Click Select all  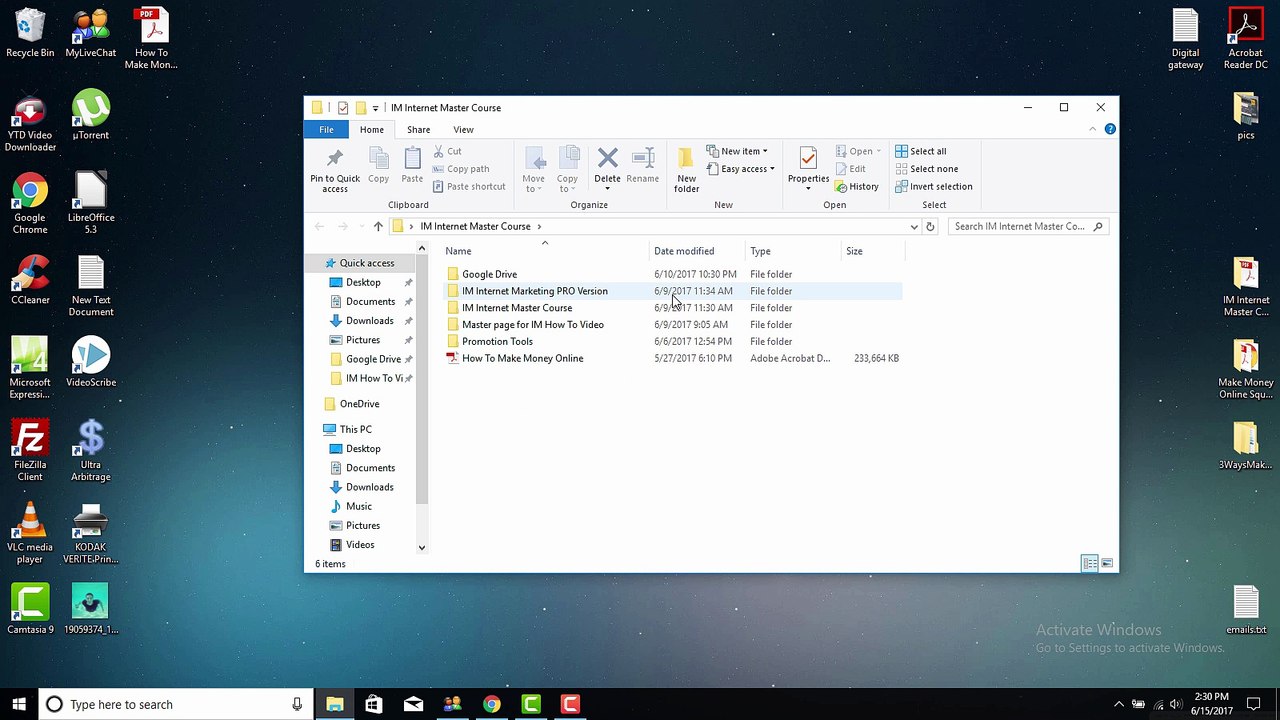(921, 151)
